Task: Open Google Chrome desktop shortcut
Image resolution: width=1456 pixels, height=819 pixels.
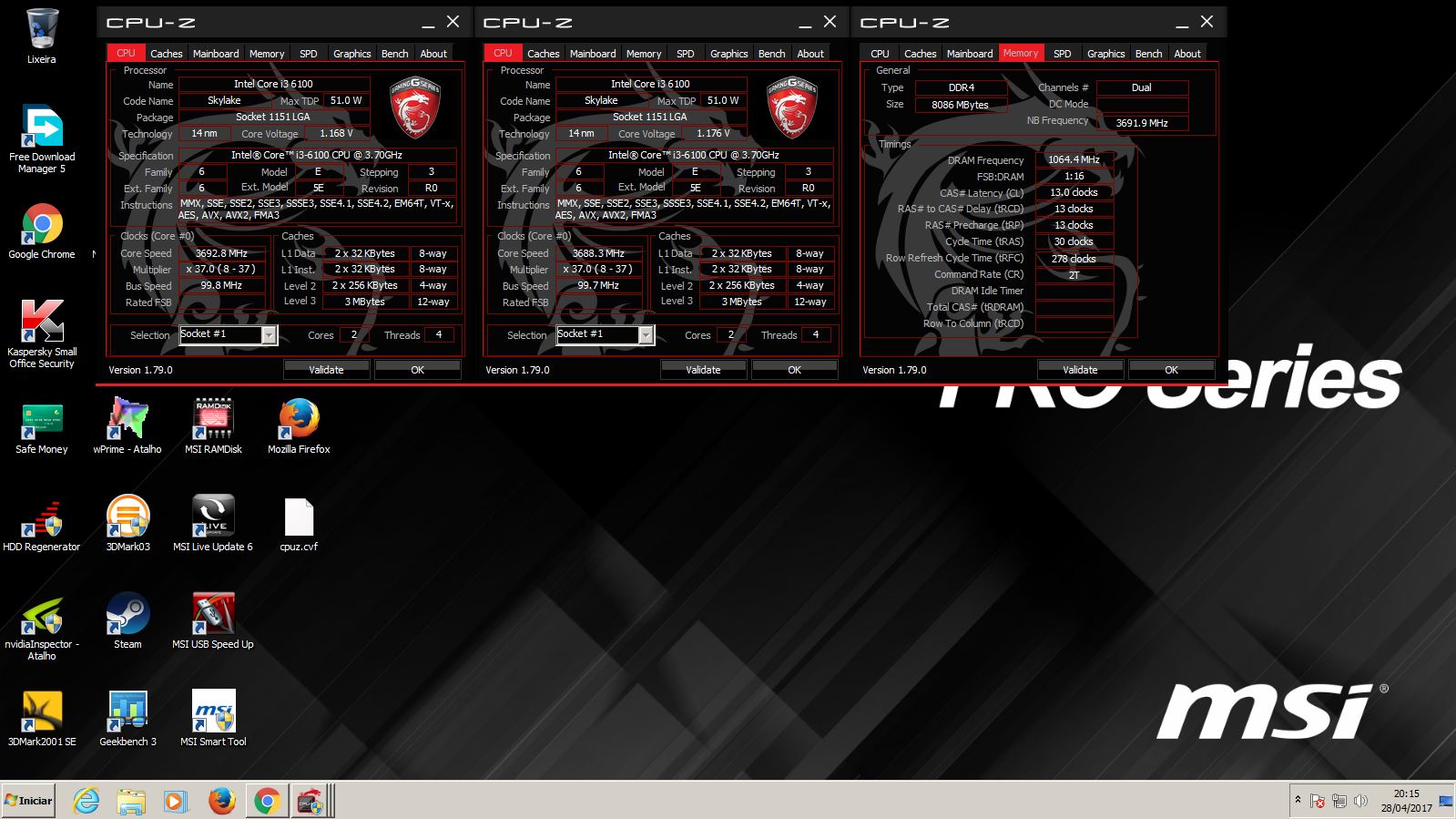Action: pyautogui.click(x=42, y=231)
